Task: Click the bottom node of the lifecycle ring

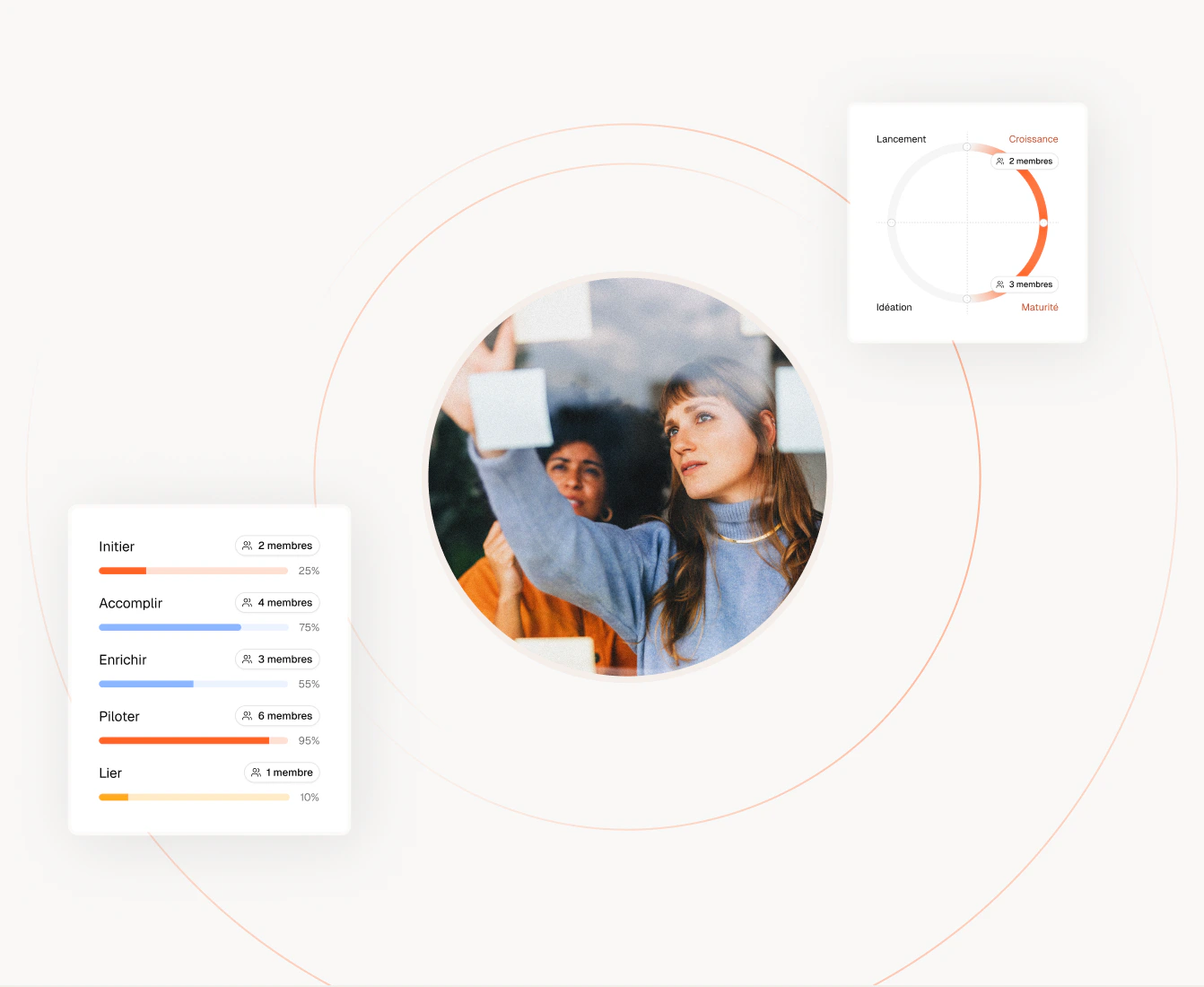Action: [x=966, y=299]
